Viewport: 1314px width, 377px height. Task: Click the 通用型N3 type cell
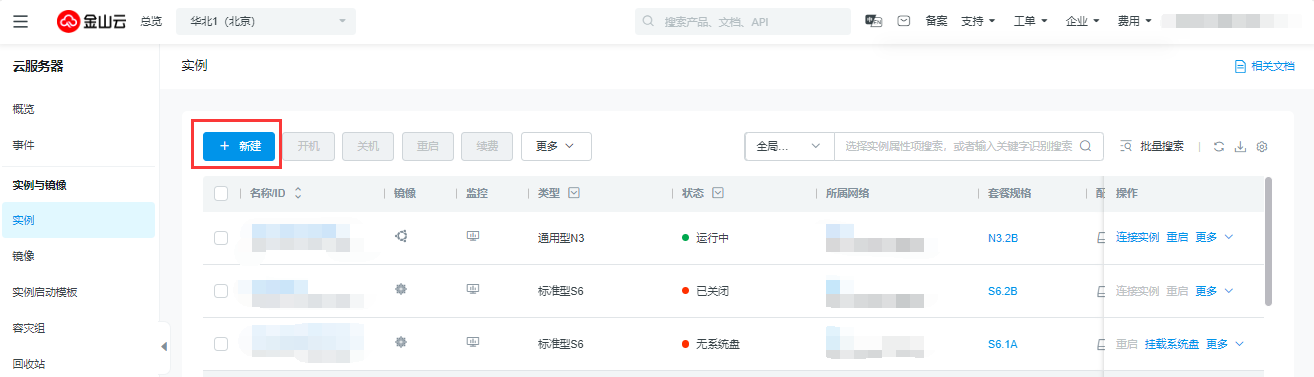click(x=560, y=238)
